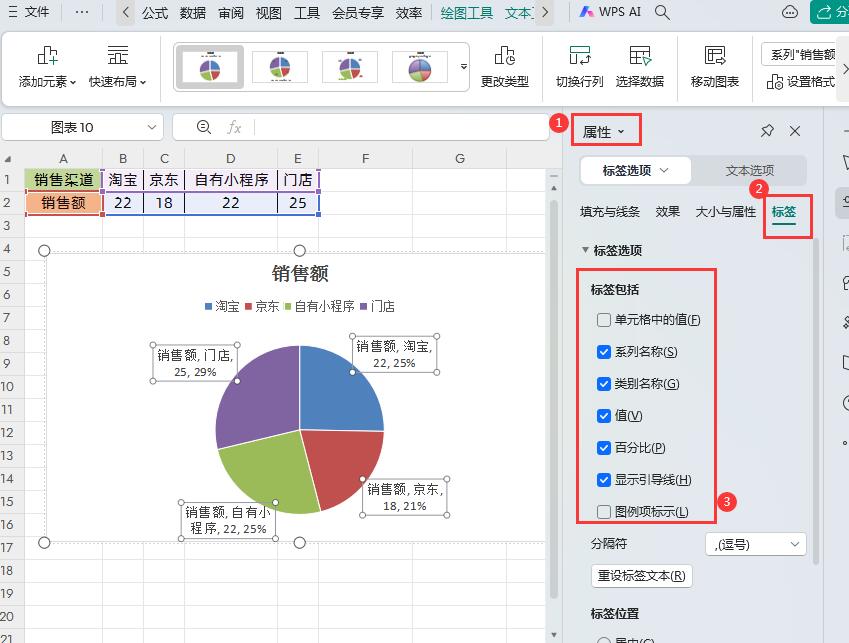The image size is (849, 643).
Task: Open the more options ellipsis menu
Action: [82, 12]
